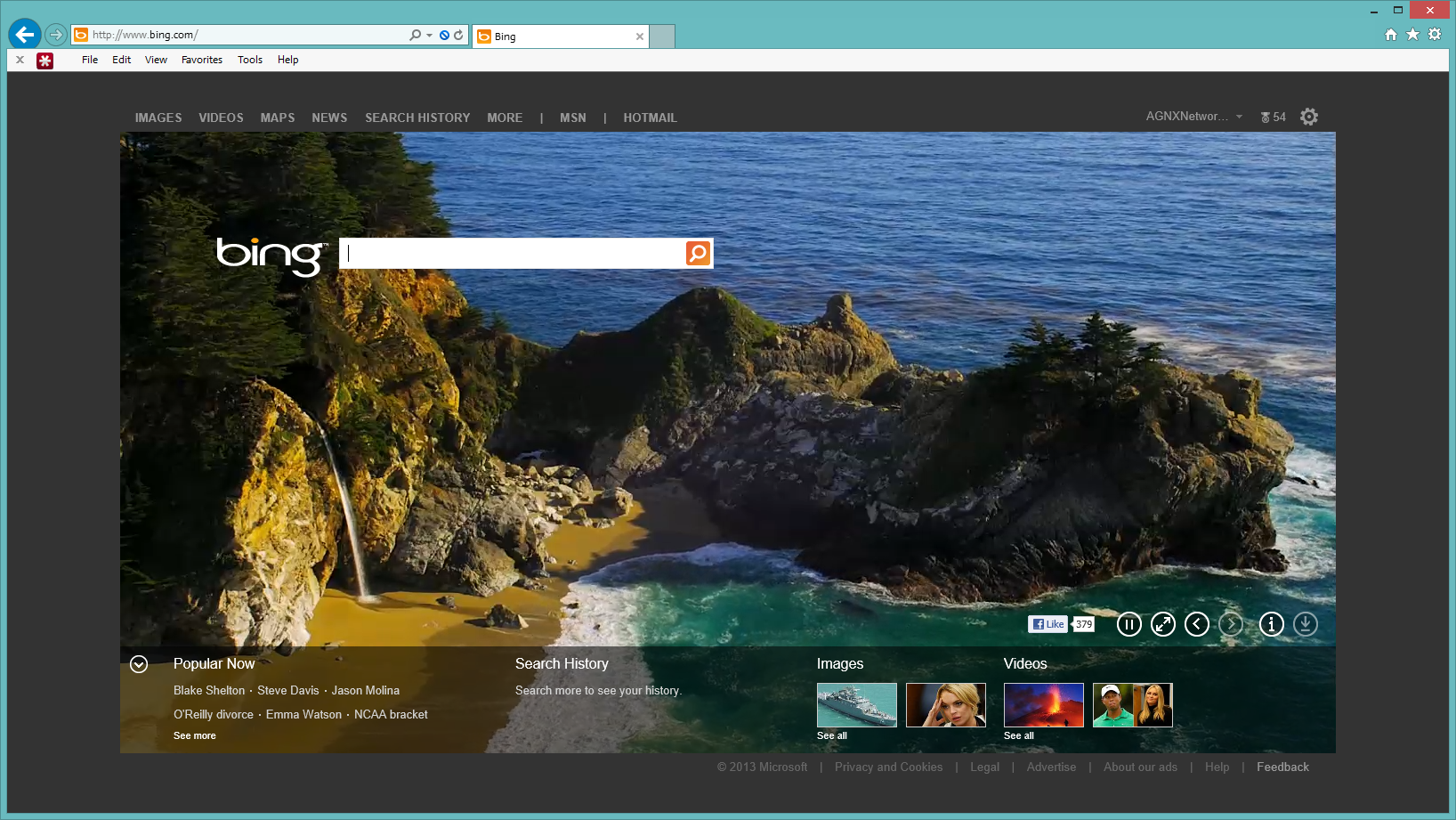Open the image information circle
1456x820 pixels.
(x=1272, y=624)
